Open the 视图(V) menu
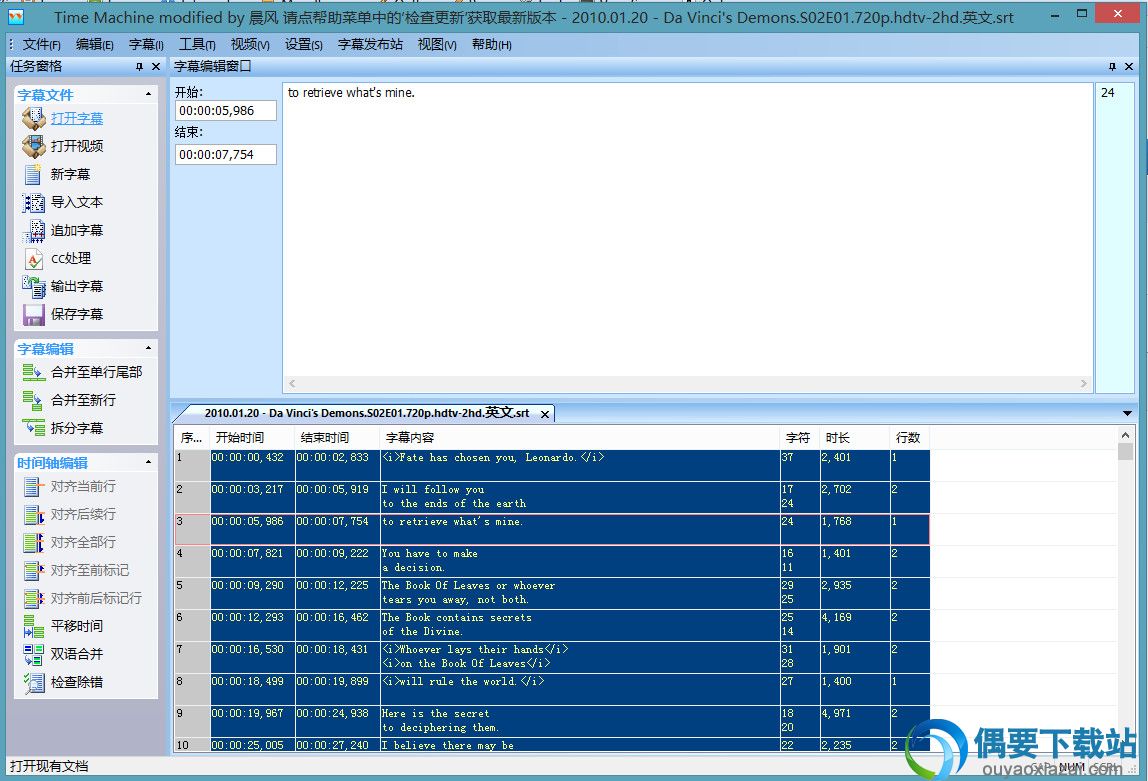The height and width of the screenshot is (781, 1148). [x=437, y=45]
